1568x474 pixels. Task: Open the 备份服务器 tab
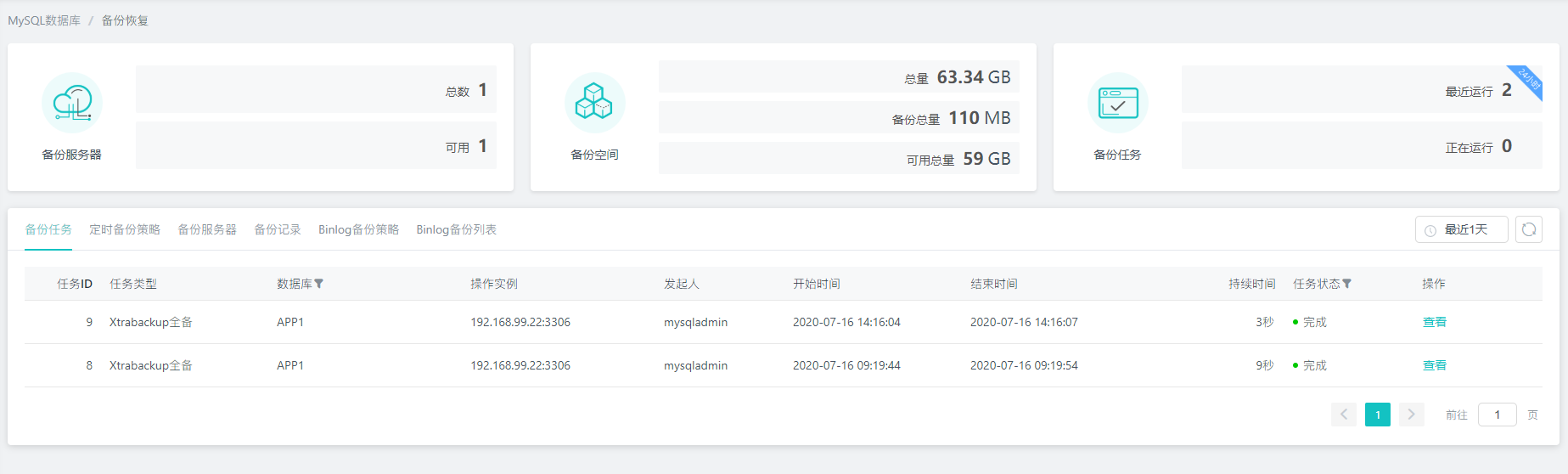tap(207, 229)
